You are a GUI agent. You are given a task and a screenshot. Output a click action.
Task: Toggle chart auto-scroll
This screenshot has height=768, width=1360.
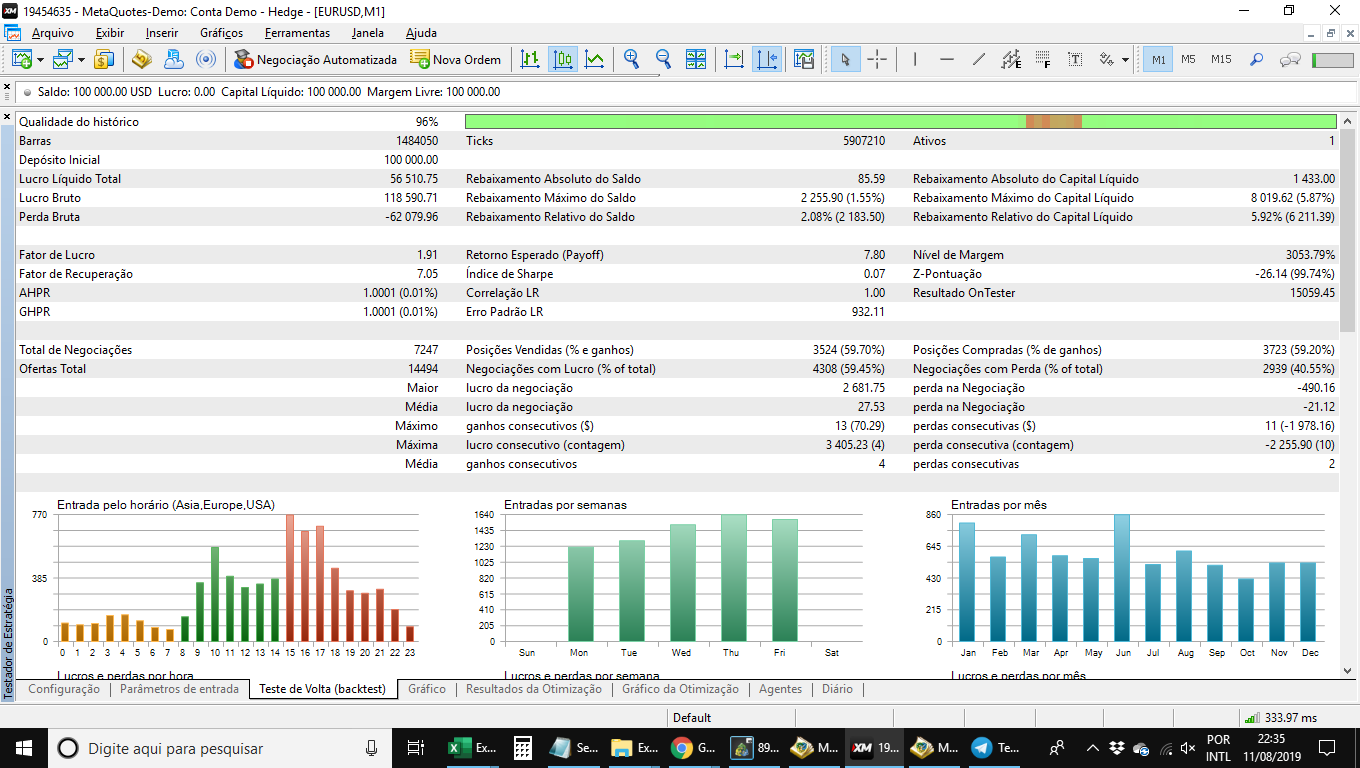click(735, 59)
